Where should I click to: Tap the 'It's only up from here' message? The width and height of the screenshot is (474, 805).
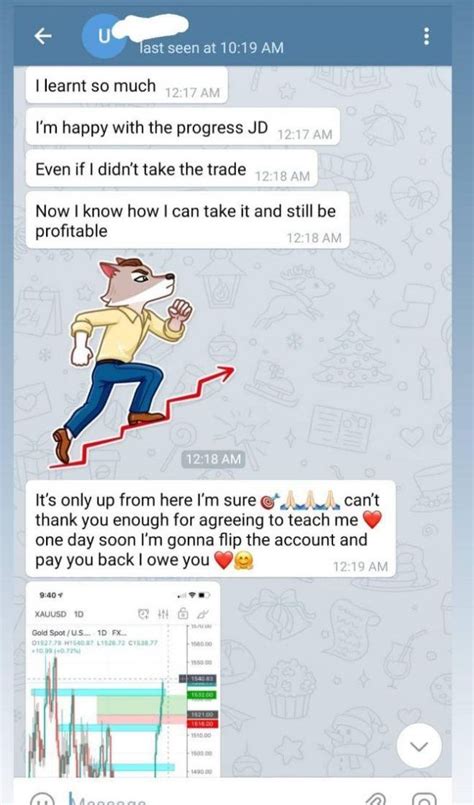point(211,529)
